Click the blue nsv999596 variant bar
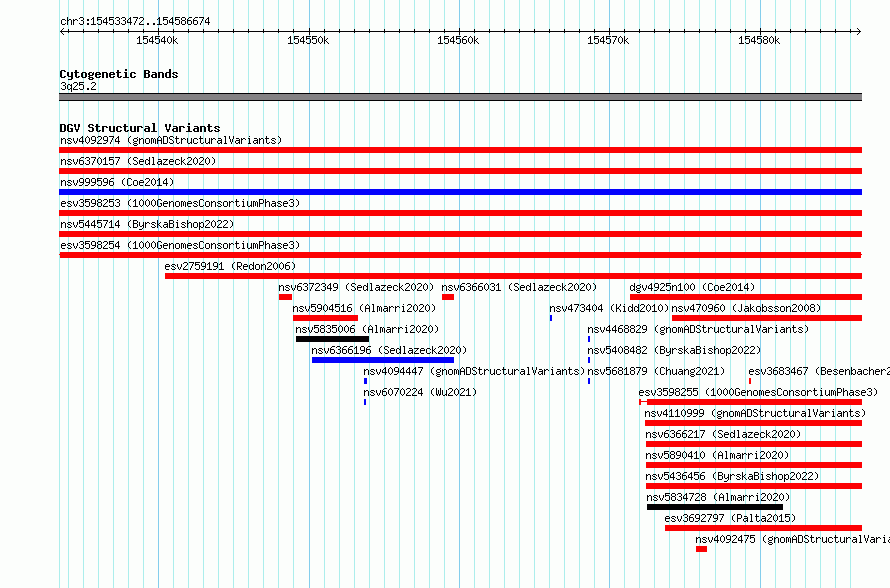This screenshot has height=588, width=890. [x=460, y=192]
